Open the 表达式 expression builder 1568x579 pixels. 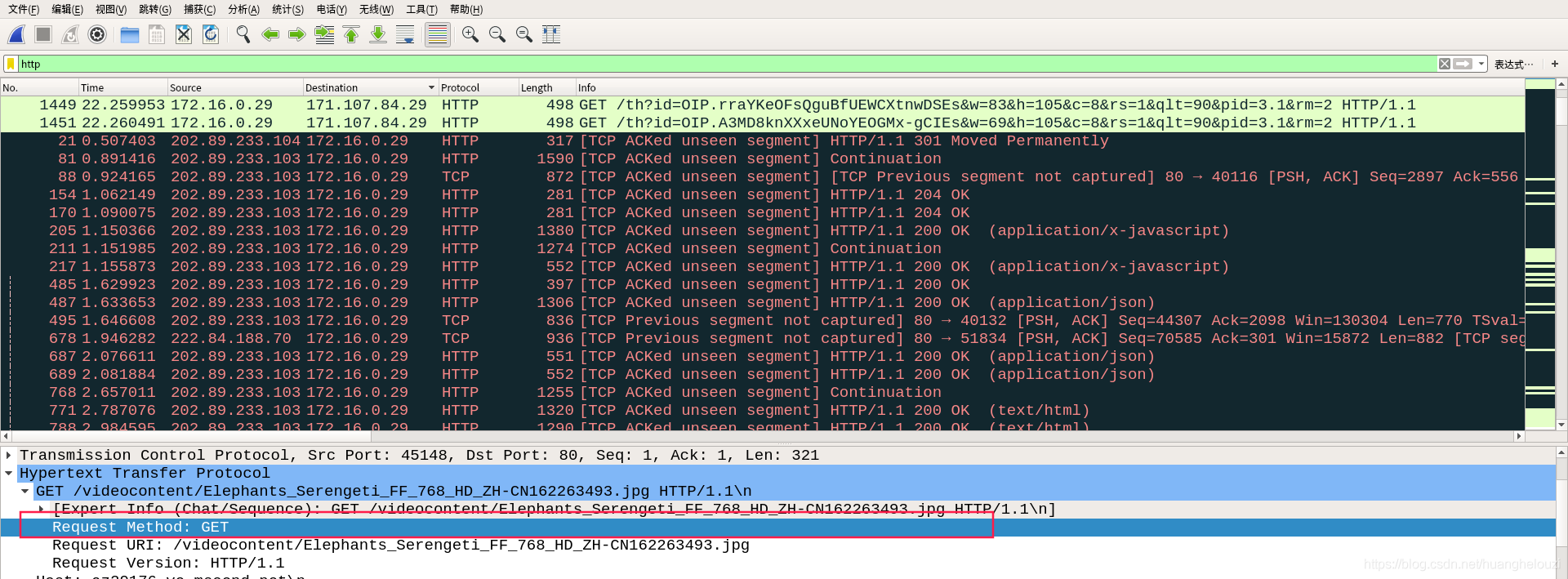[1513, 64]
